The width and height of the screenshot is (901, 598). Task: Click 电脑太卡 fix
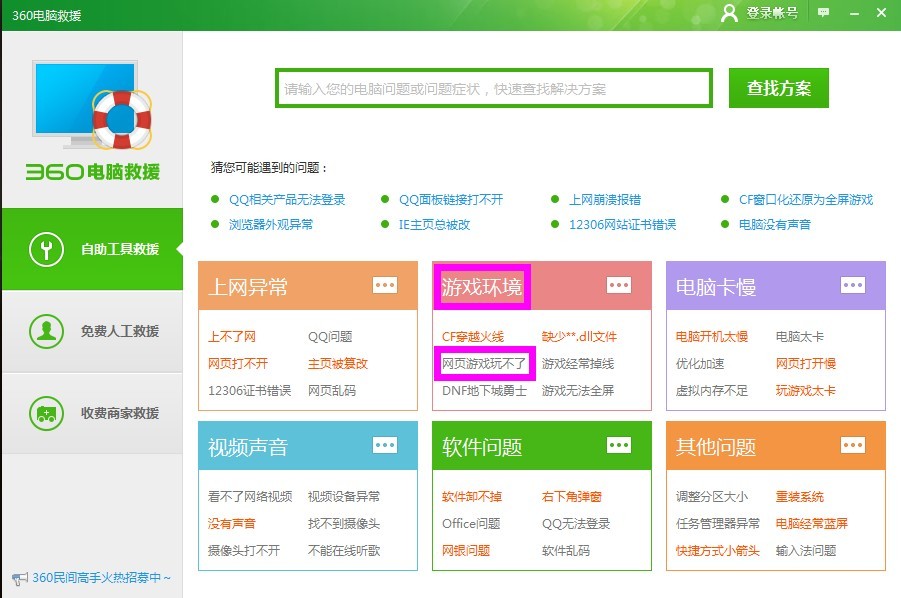point(800,337)
